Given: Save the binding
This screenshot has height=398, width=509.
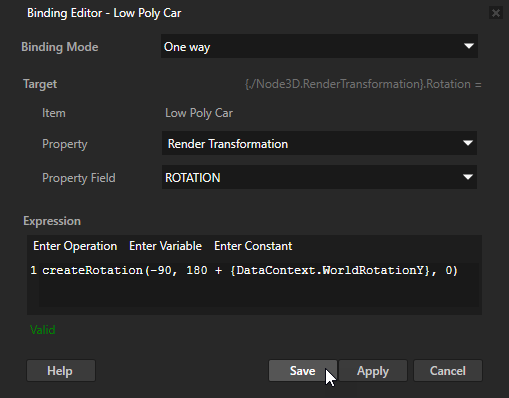Looking at the screenshot, I should point(303,370).
